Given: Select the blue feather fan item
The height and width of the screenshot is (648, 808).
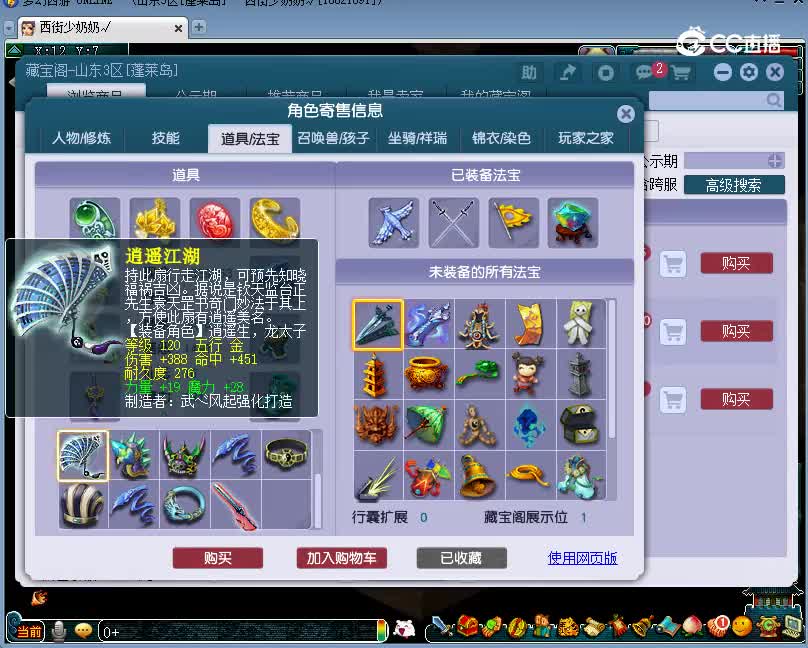Looking at the screenshot, I should (83, 456).
